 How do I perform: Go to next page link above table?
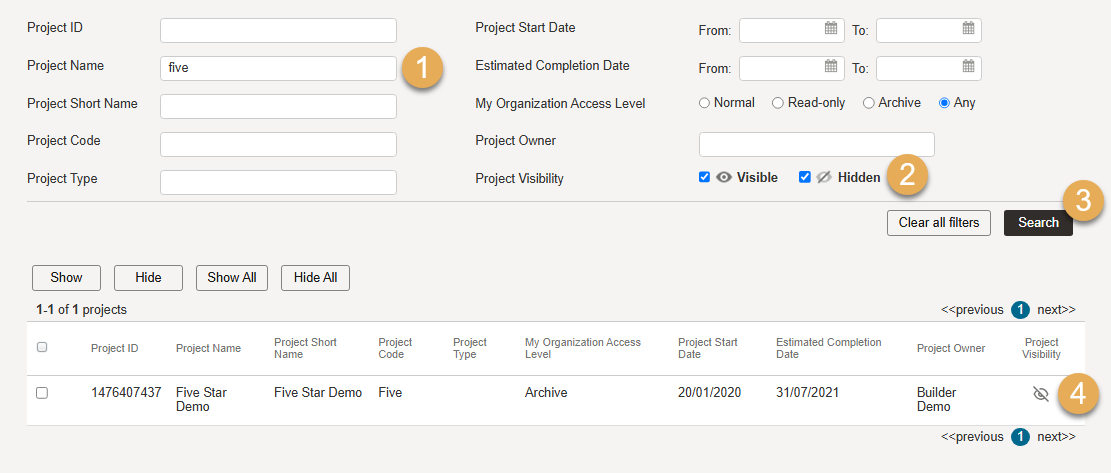coord(1056,309)
